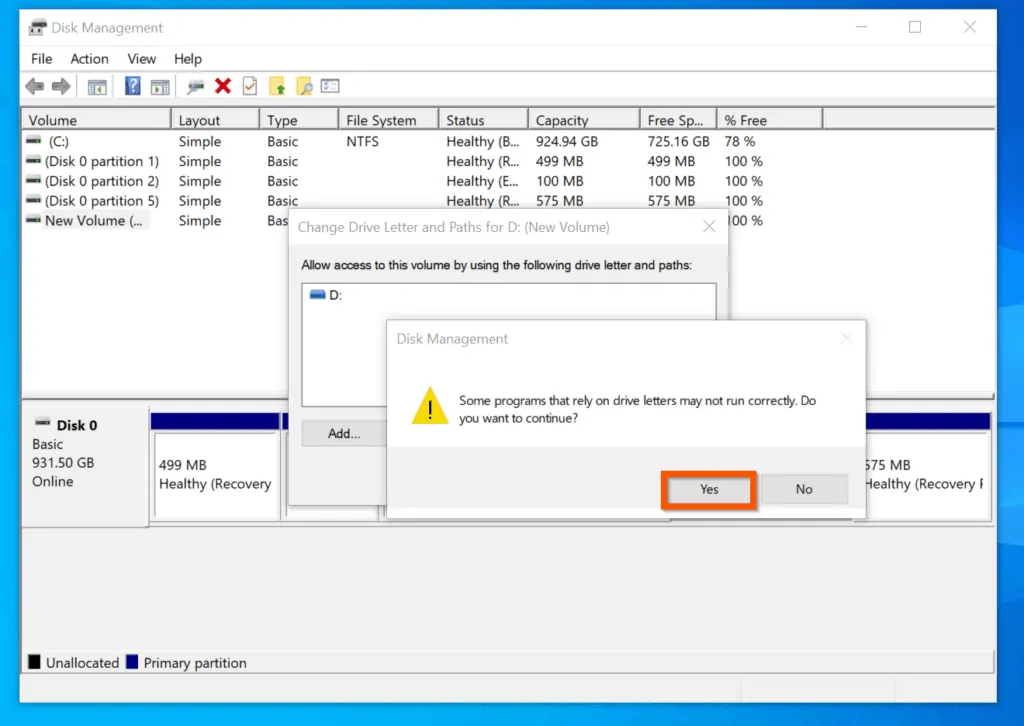Confirm the warning by clicking Yes
This screenshot has width=1024, height=726.
pyautogui.click(x=708, y=489)
